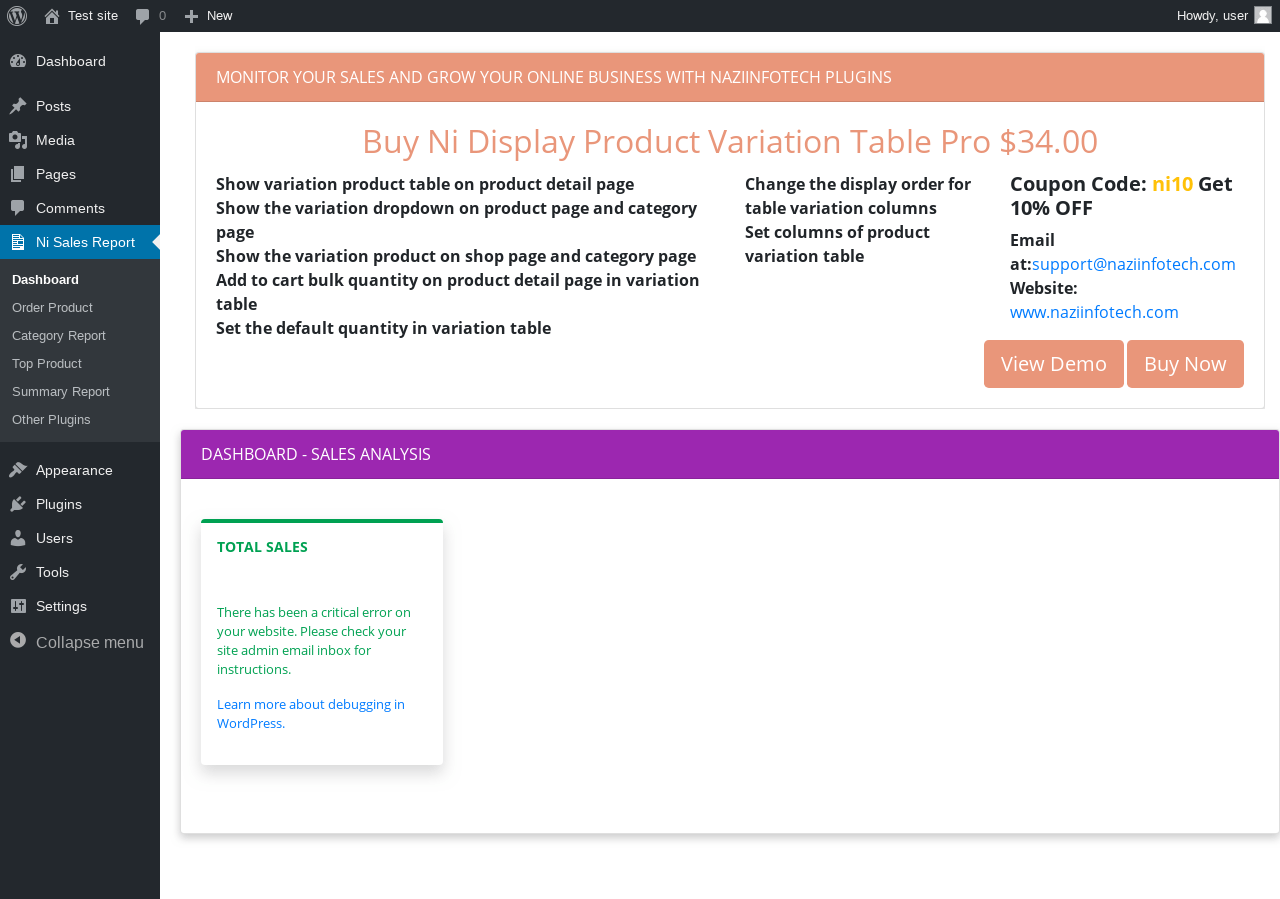Click the Buy Now button

tap(1185, 364)
